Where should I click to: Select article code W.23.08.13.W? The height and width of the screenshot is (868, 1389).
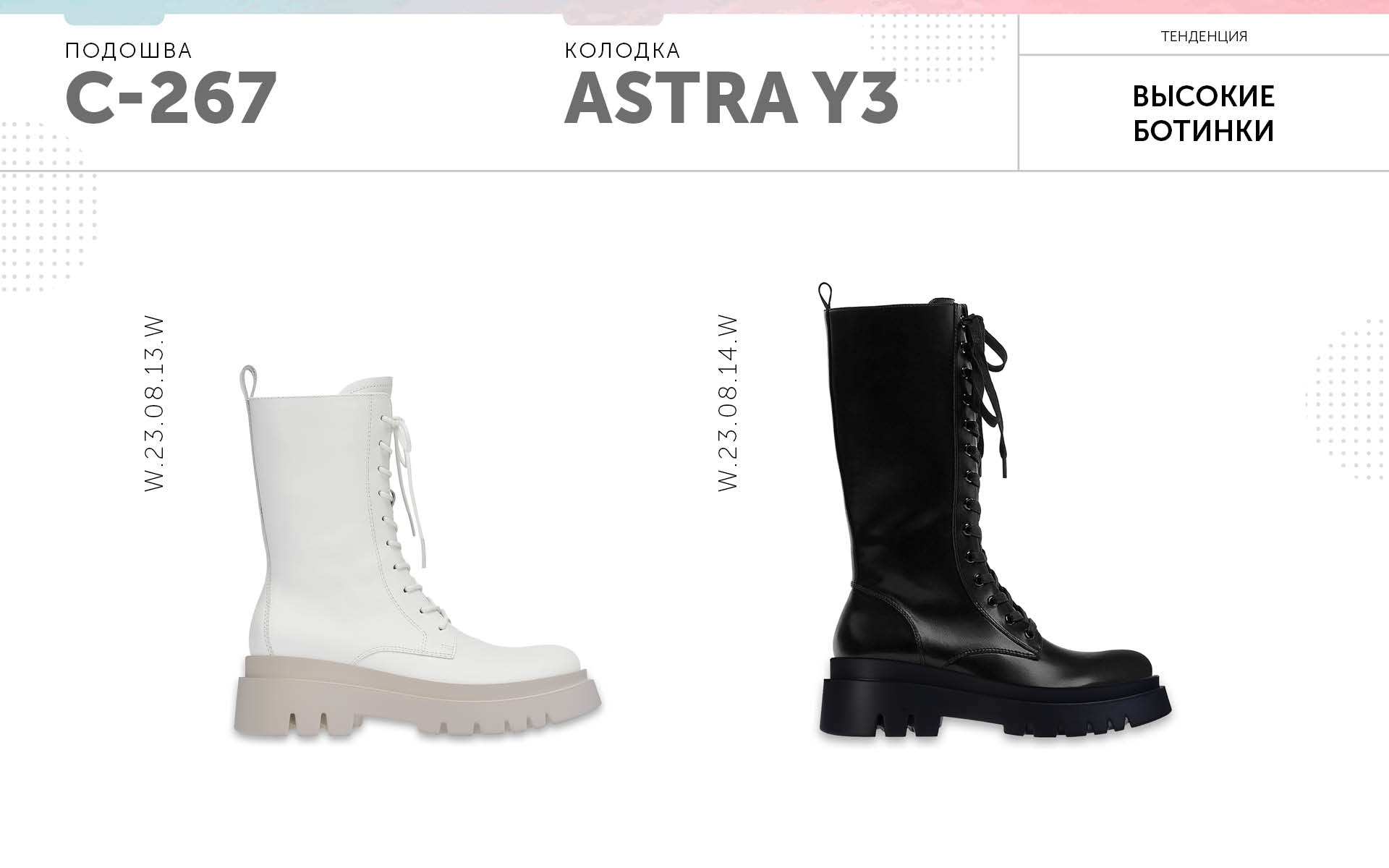[155, 404]
